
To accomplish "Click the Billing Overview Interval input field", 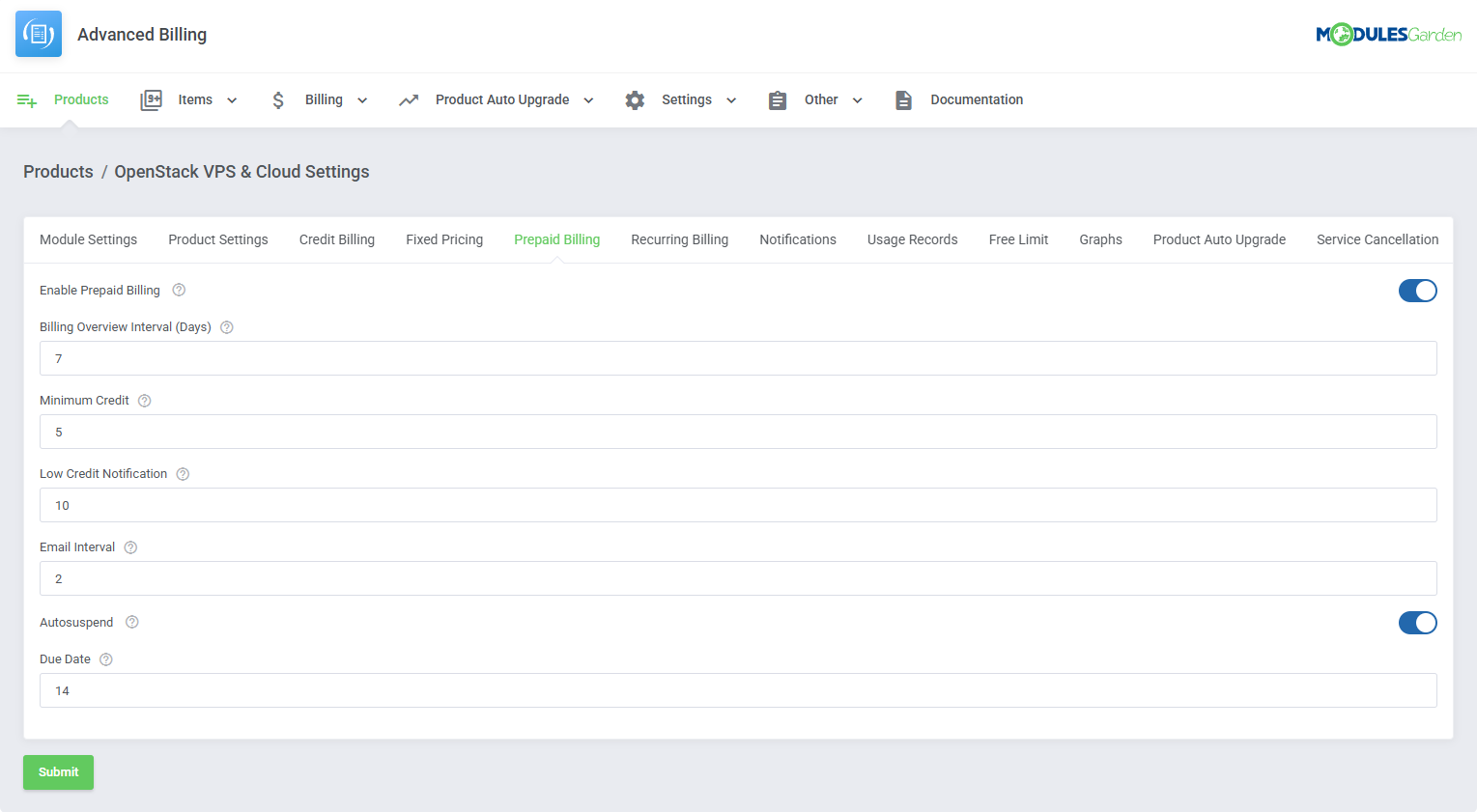I will 738,358.
